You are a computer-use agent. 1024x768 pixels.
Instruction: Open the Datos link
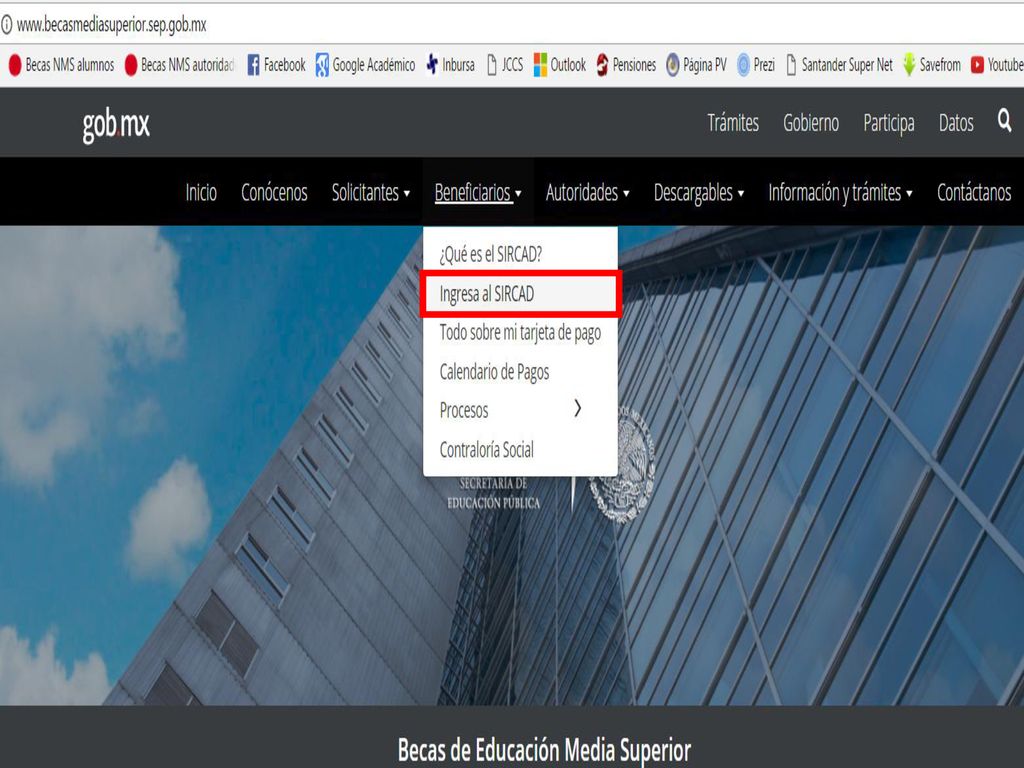tap(956, 123)
